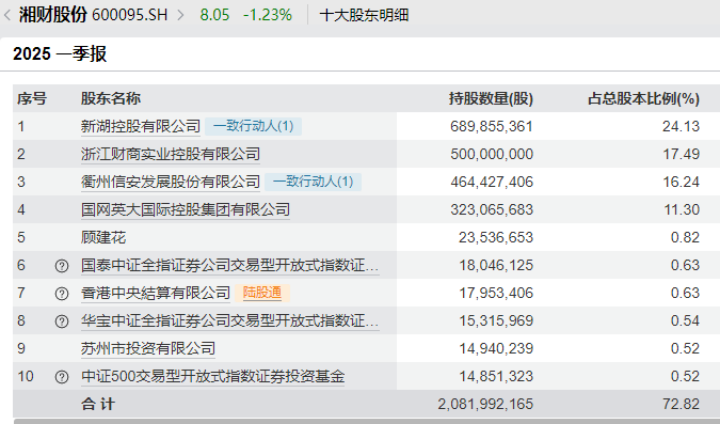Click 一致行动人(1) tag beside 衢州信安发展
This screenshot has height=424, width=720.
coord(313,182)
